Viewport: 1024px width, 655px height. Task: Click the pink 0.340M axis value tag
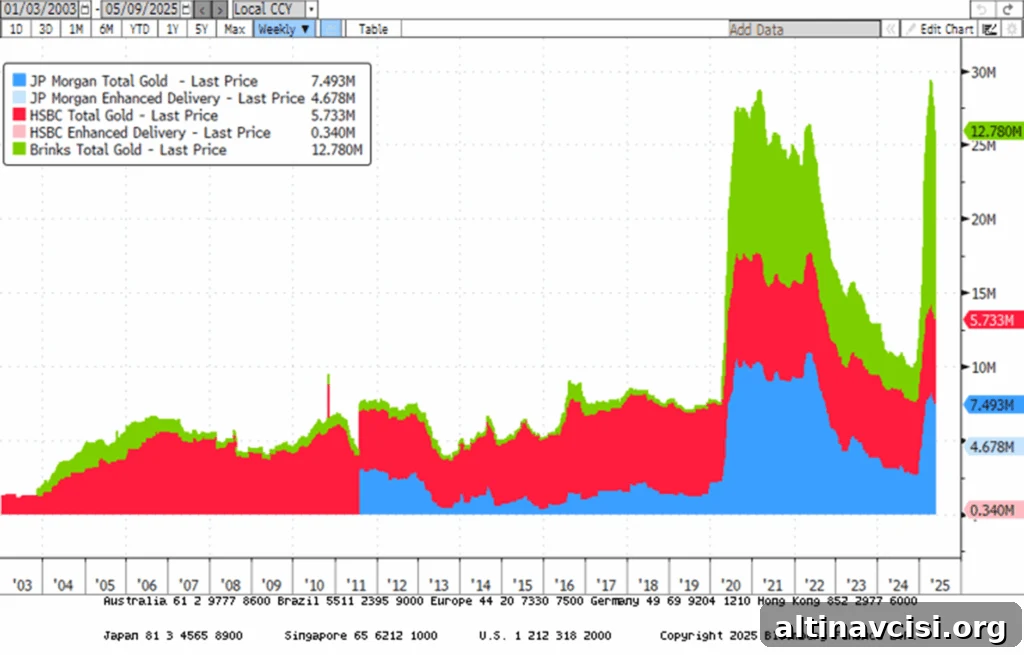[994, 510]
